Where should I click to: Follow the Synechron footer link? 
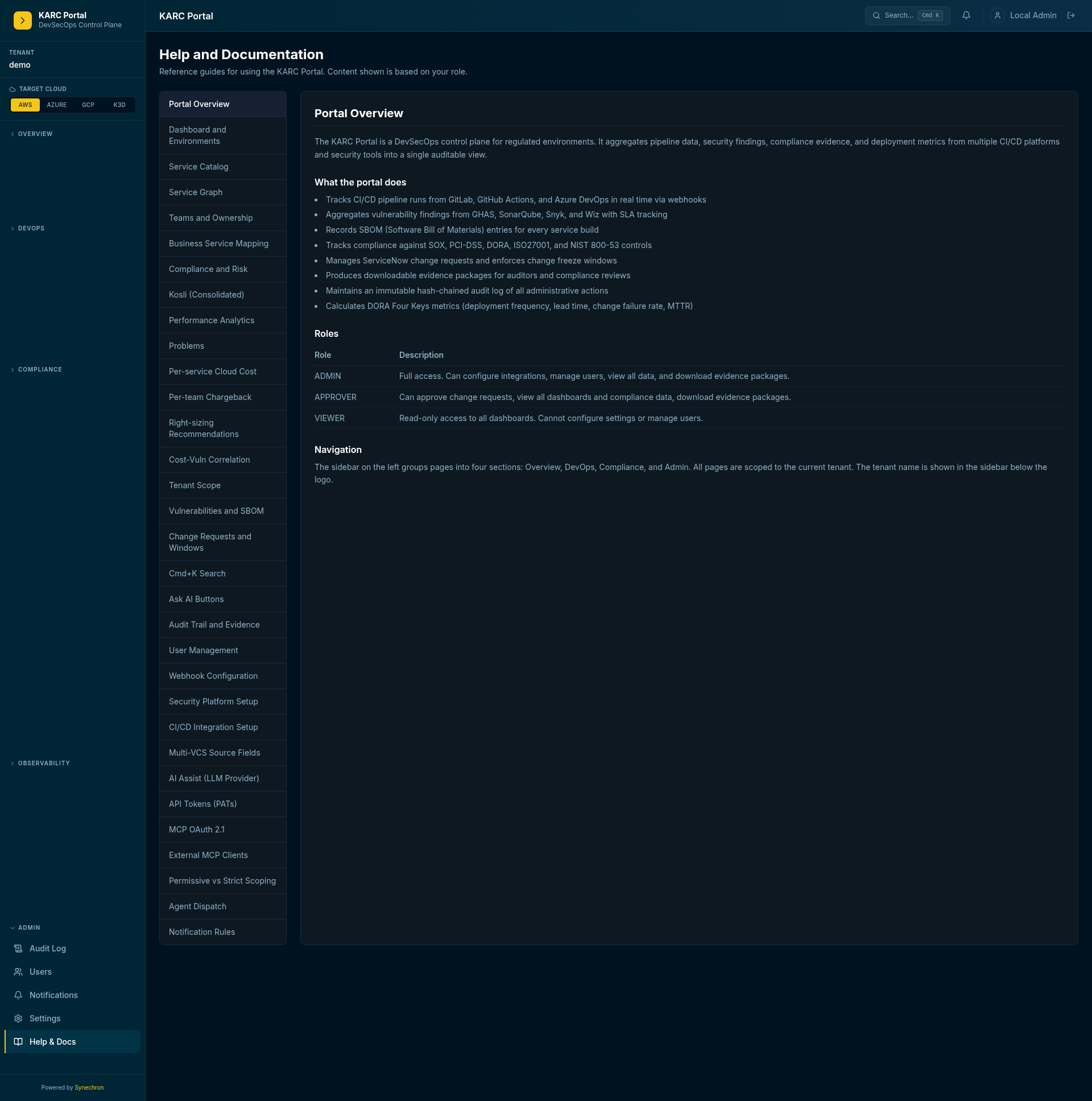[x=89, y=1088]
